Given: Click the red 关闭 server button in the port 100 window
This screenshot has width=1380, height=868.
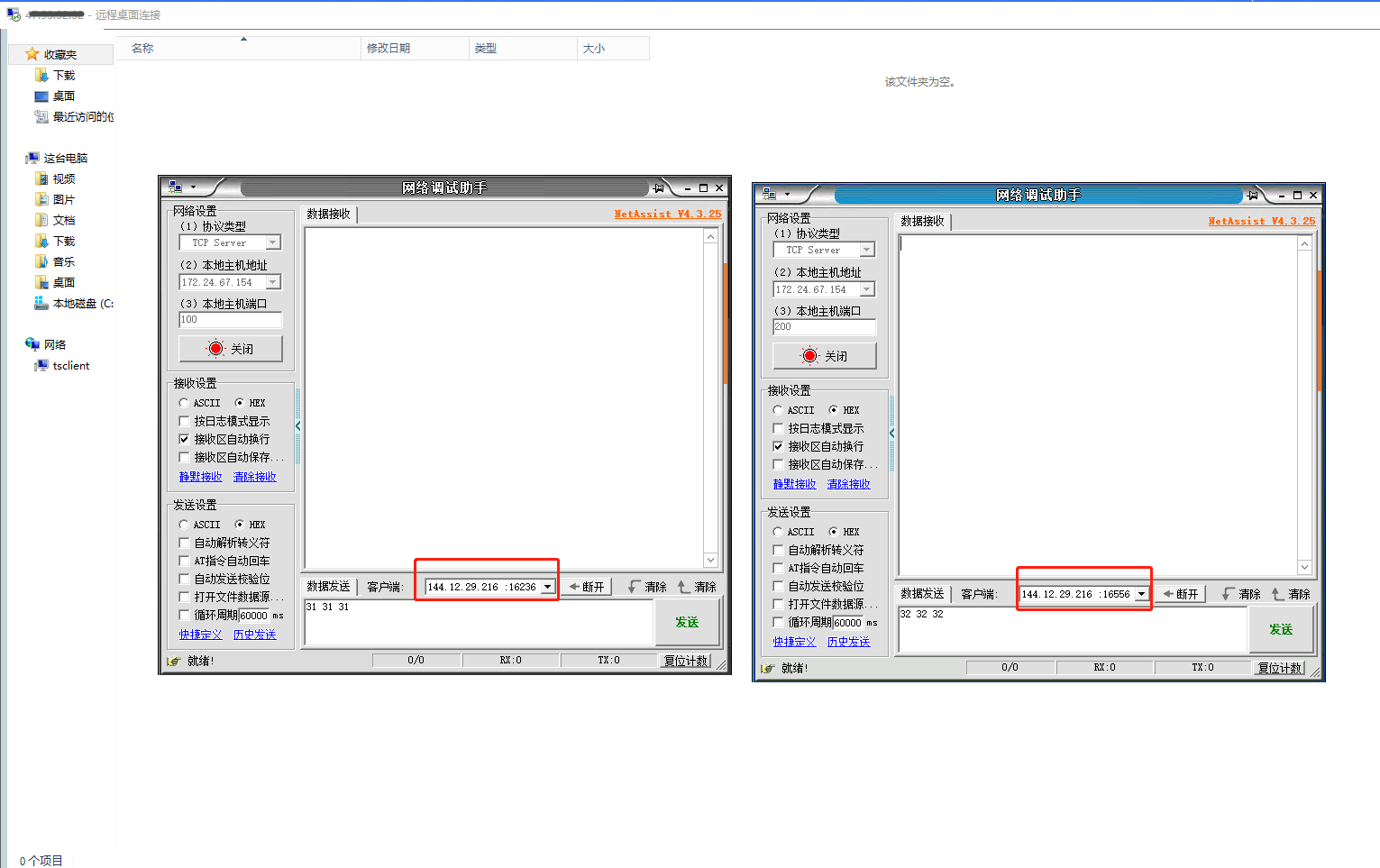Looking at the screenshot, I should click(x=231, y=349).
